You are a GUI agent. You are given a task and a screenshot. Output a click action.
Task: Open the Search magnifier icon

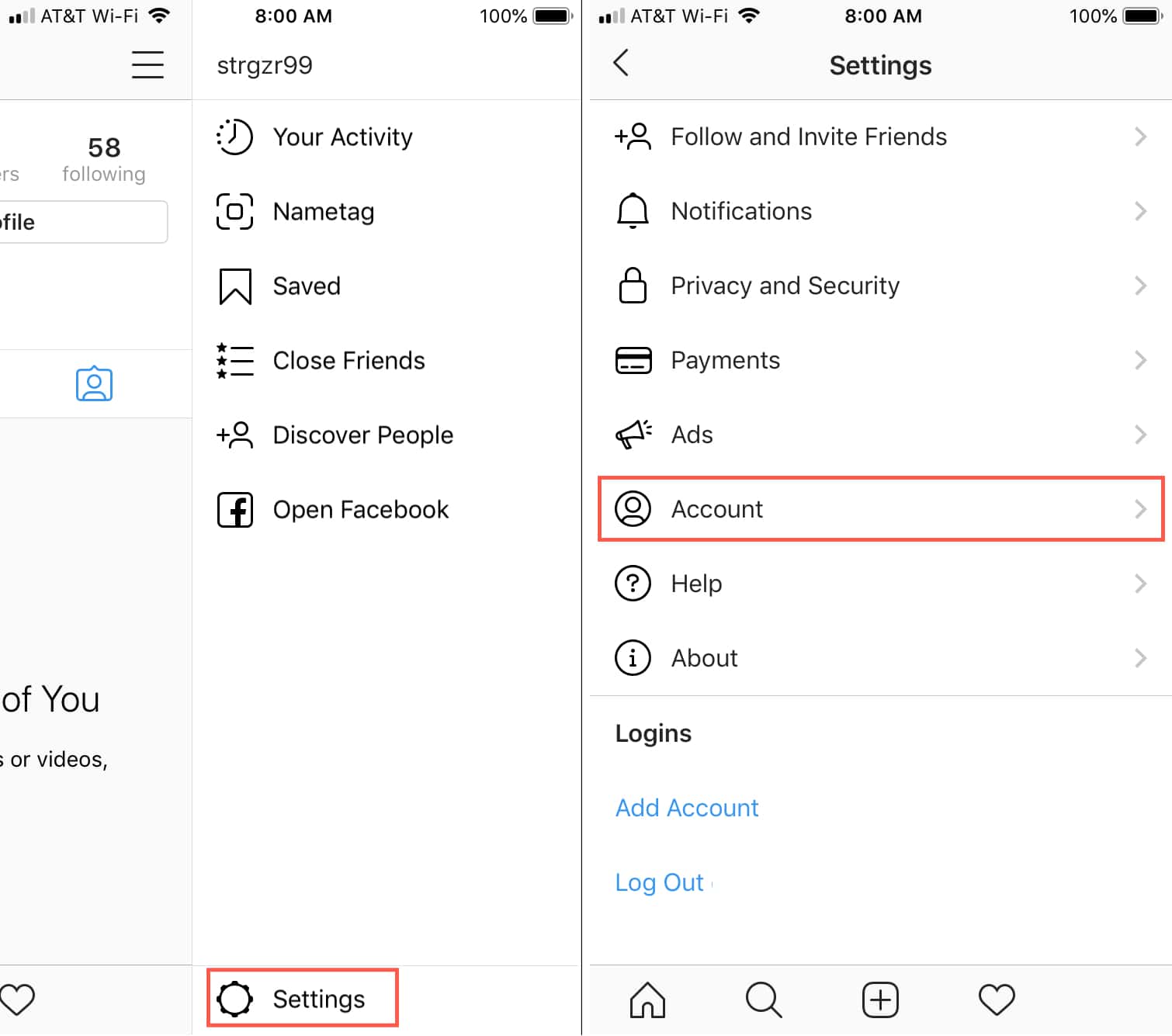pyautogui.click(x=764, y=999)
